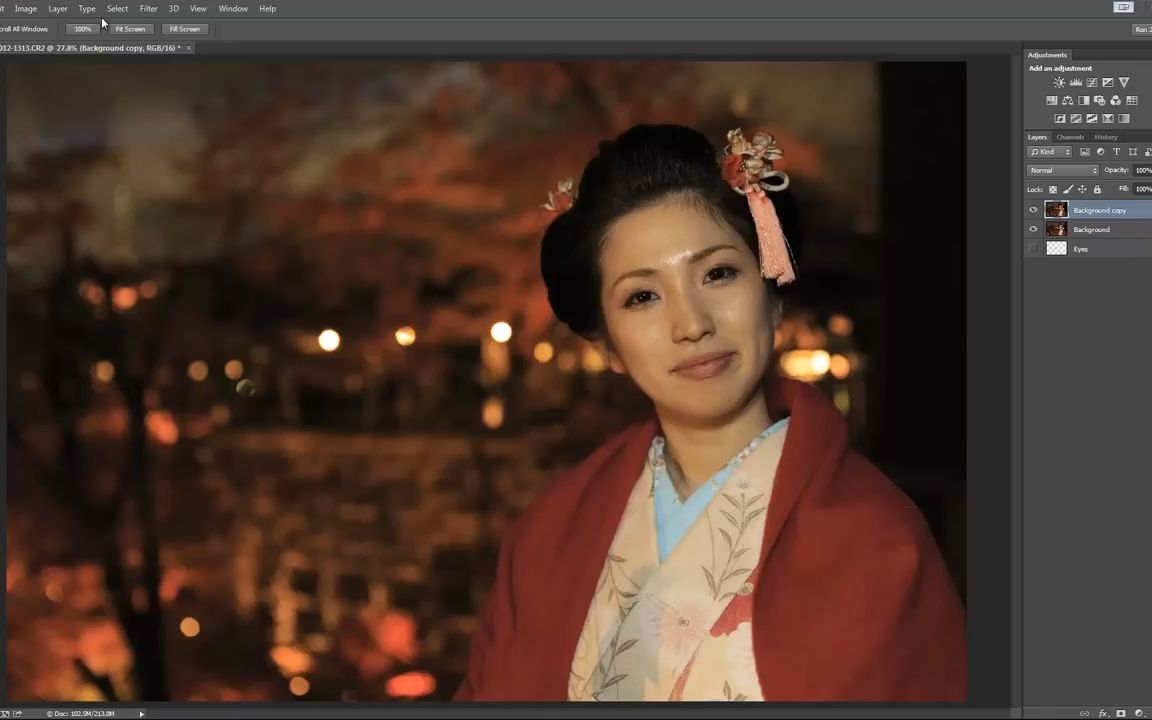Click the Fill Screen button
Screen dimensions: 1152x720
tap(184, 29)
